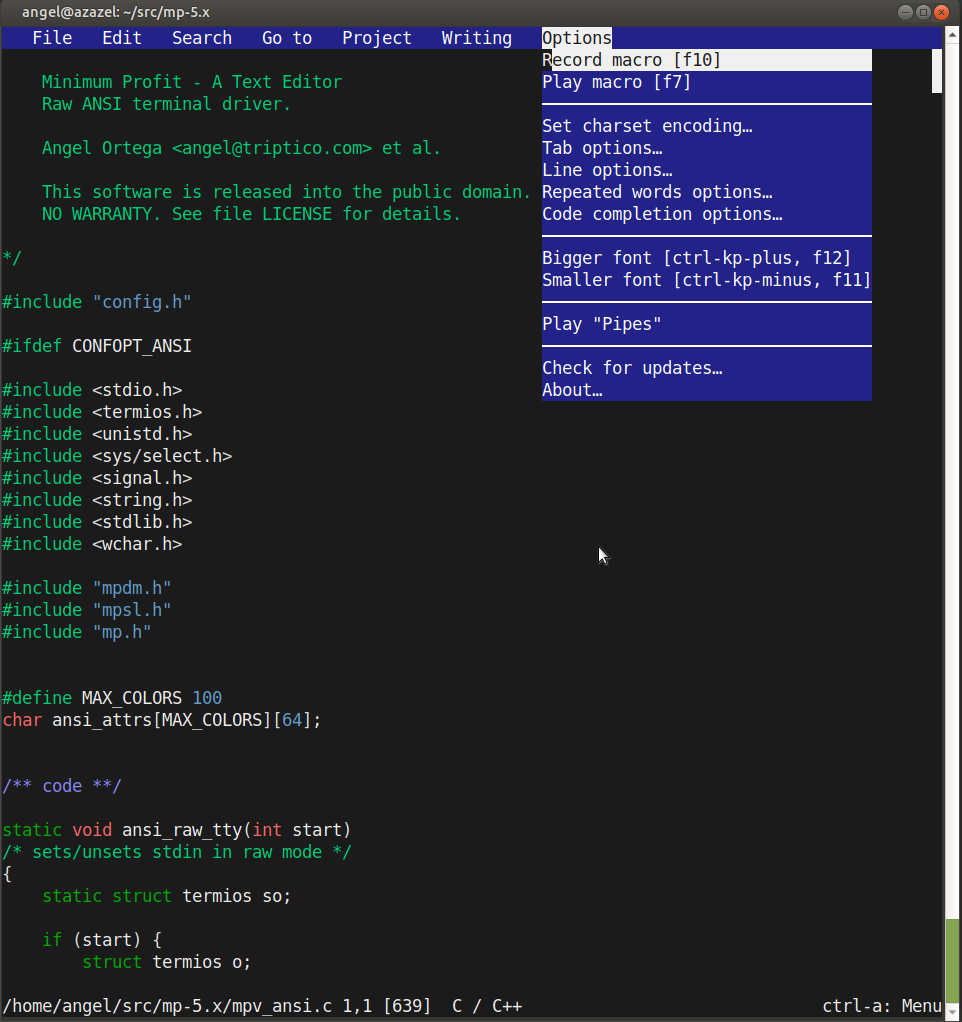
Task: Open Repeated words options…
Action: click(707, 192)
